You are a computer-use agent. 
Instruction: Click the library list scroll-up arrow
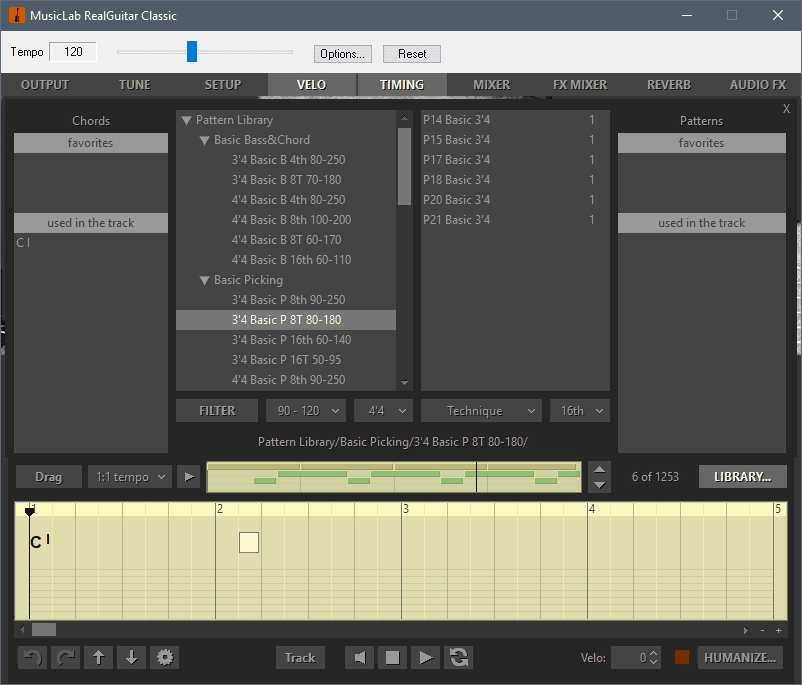pos(405,118)
